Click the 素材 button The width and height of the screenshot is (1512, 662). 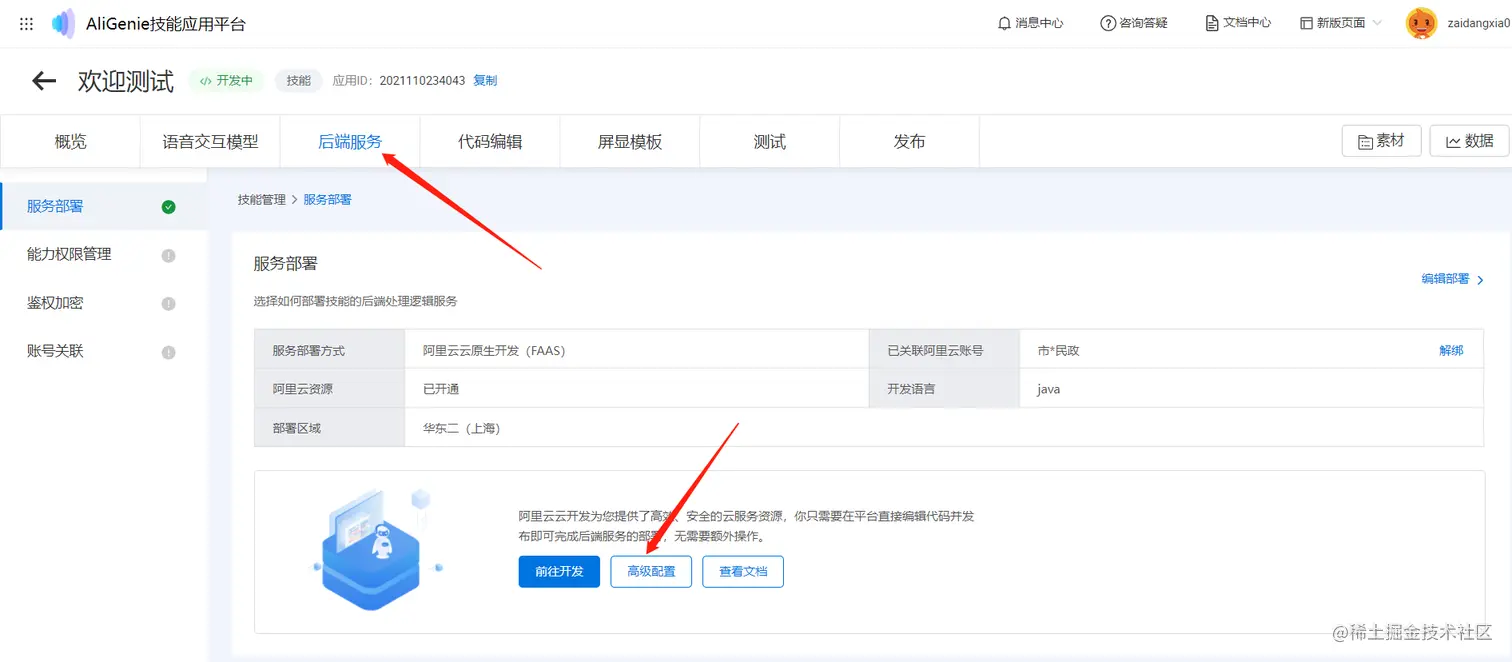pos(1381,141)
